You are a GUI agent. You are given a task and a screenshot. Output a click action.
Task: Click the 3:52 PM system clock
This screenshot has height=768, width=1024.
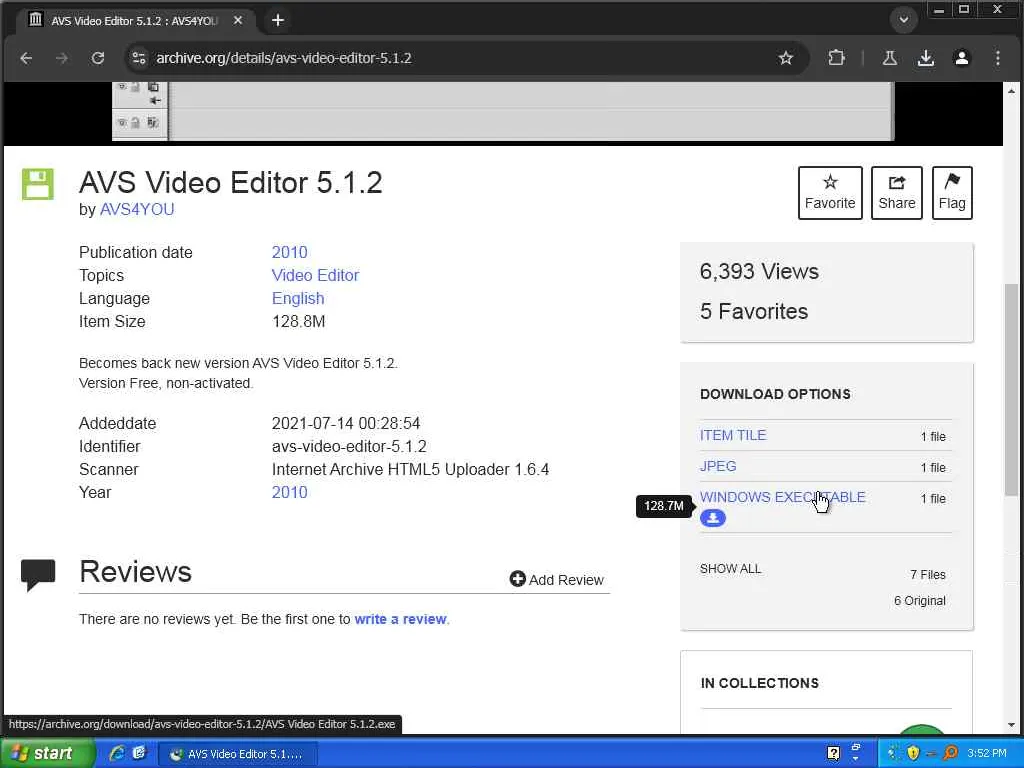pyautogui.click(x=987, y=753)
